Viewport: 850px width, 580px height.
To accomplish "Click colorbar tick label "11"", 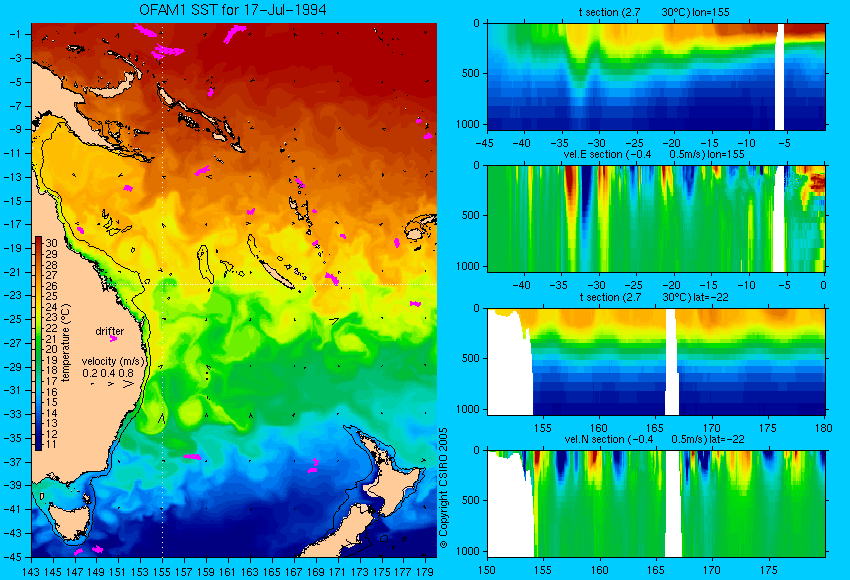I will pos(51,444).
